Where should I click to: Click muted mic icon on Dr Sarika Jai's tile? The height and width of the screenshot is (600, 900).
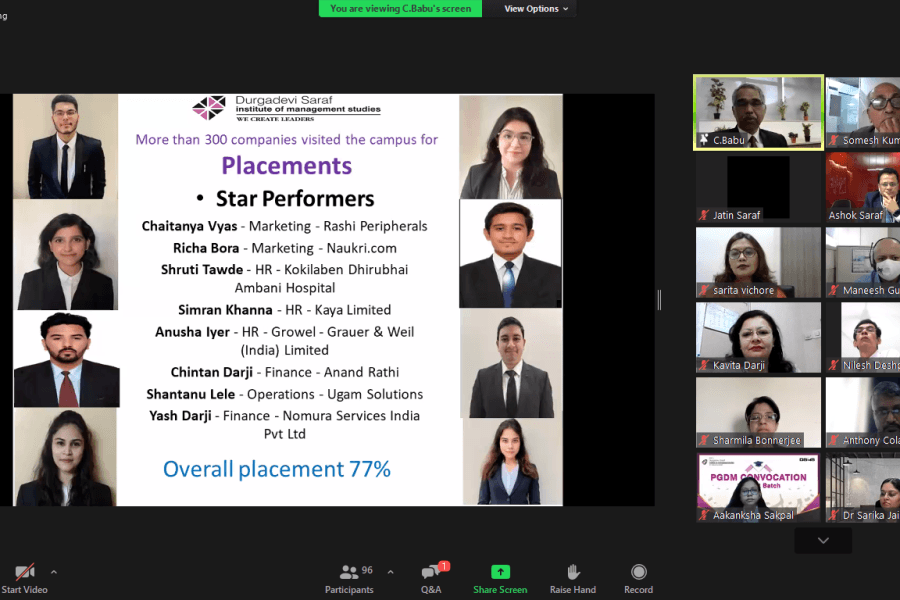[834, 515]
